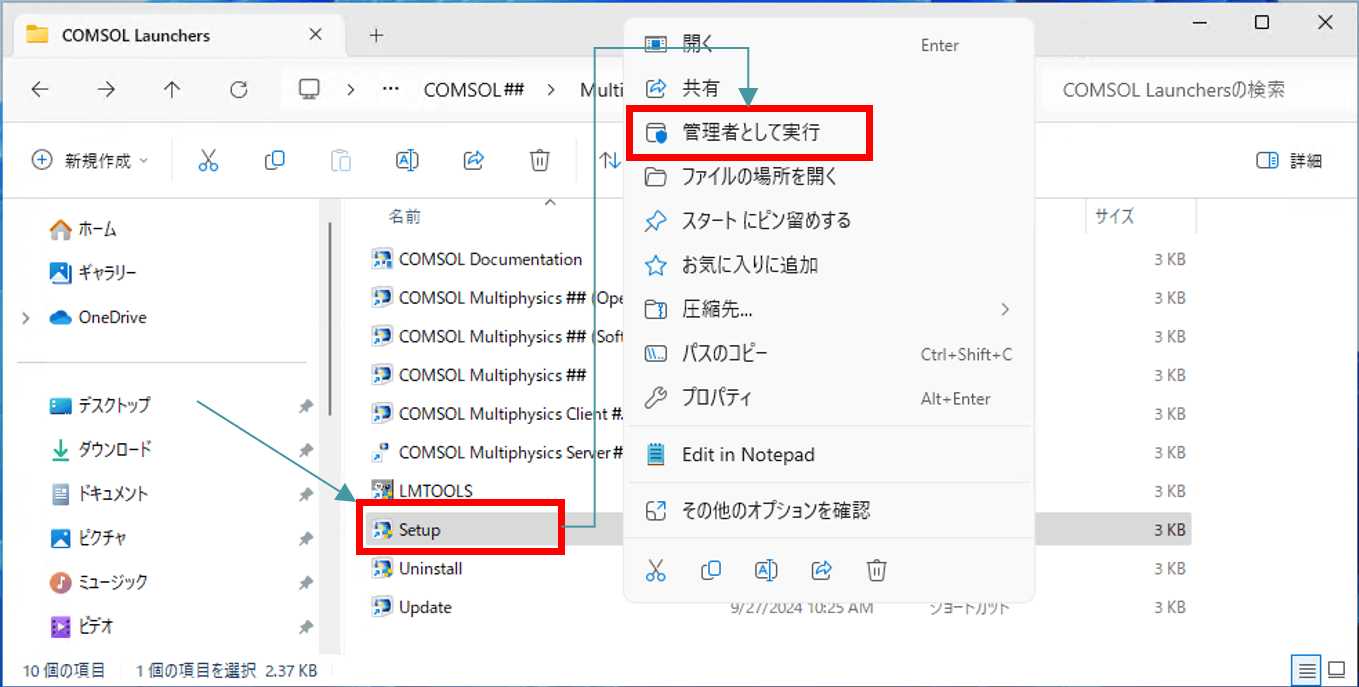
Task: Click the Refresh button in the navigation bar
Action: click(238, 90)
